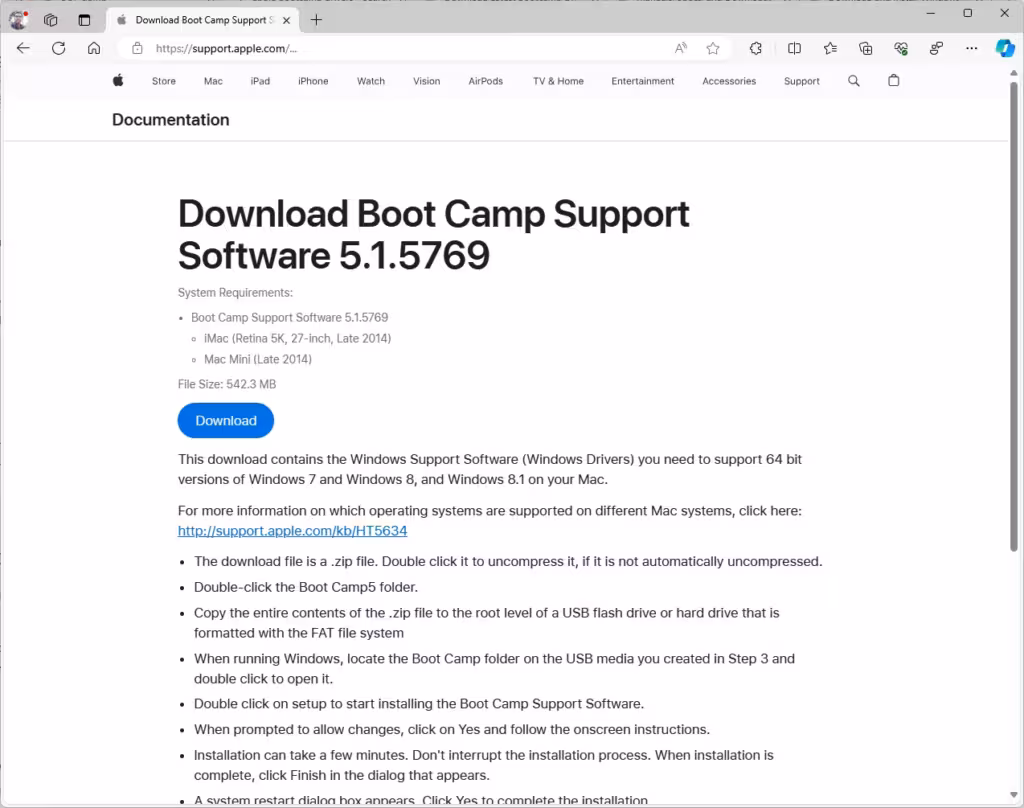Viewport: 1024px width, 808px height.
Task: Open the Favorites list icon
Action: point(830,48)
